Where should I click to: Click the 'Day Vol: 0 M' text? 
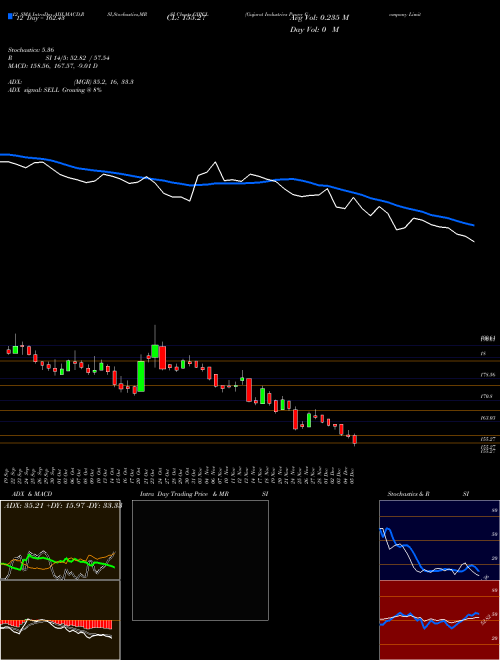tap(314, 30)
